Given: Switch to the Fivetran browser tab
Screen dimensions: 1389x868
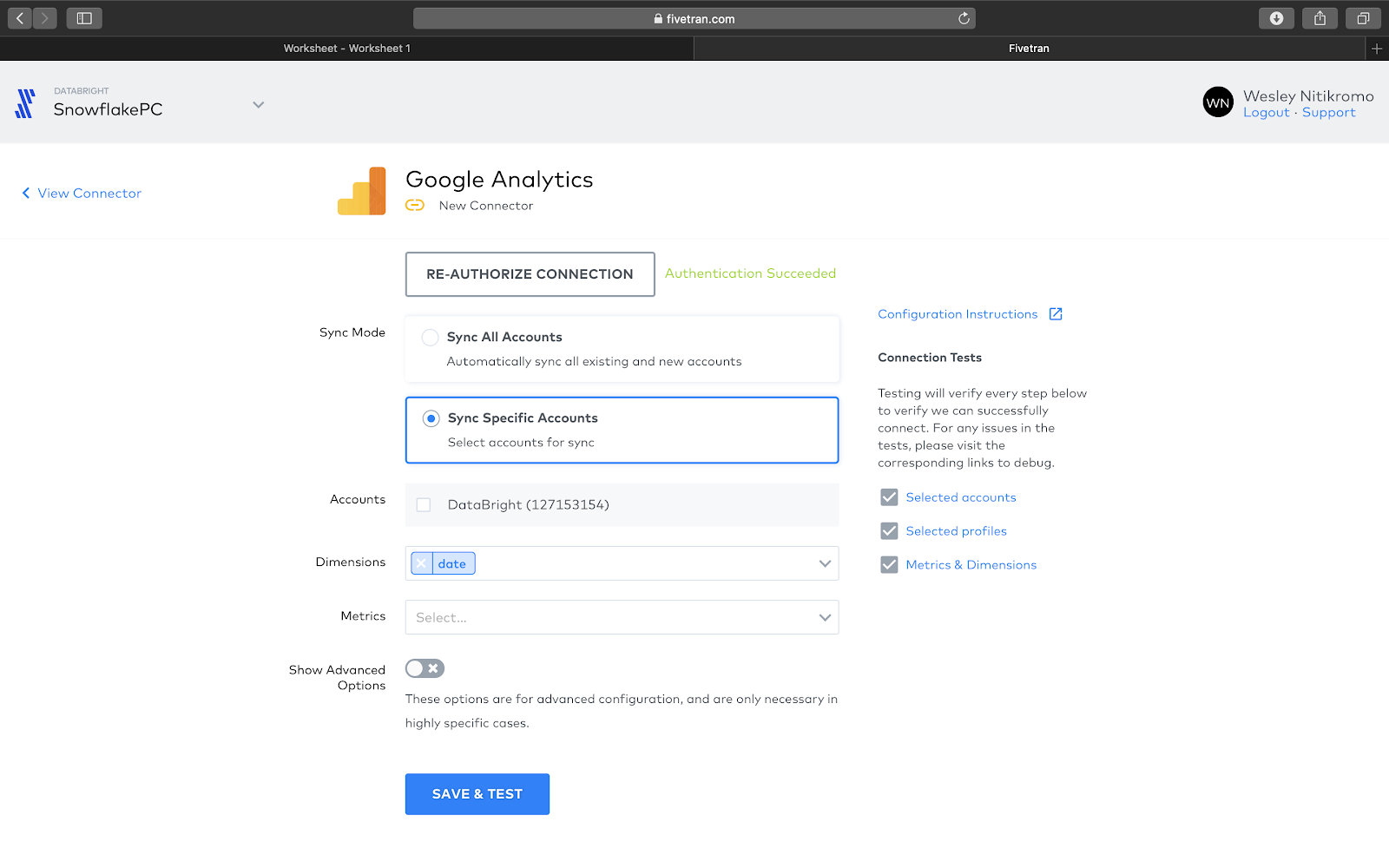Looking at the screenshot, I should [x=1030, y=49].
